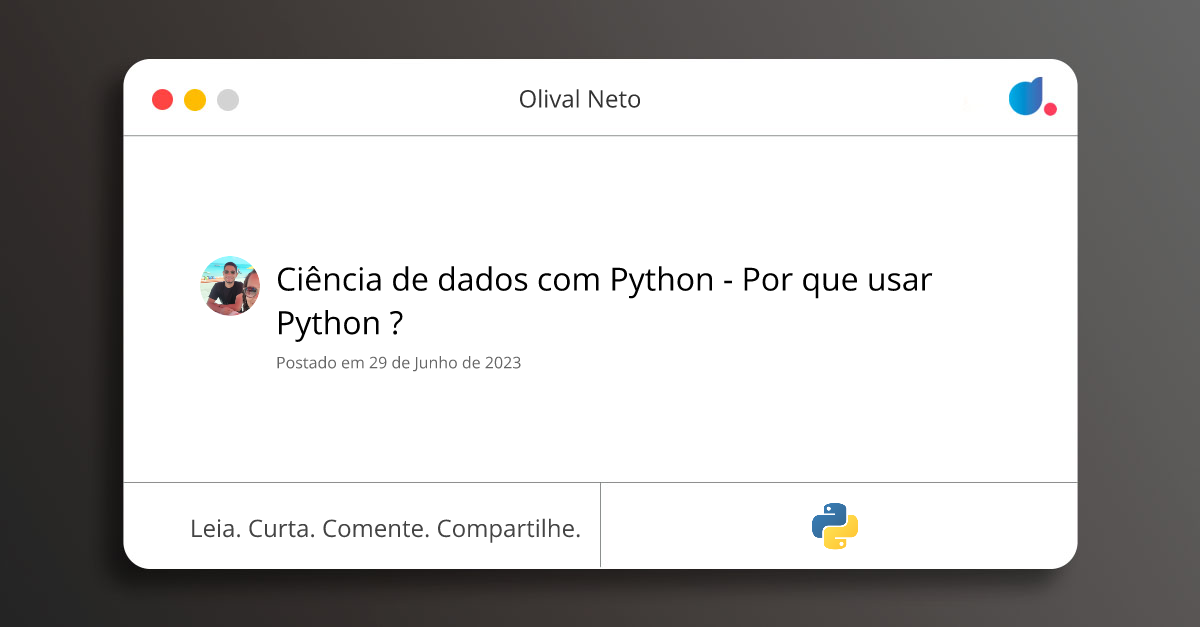Click the gray window dot

[x=228, y=100]
